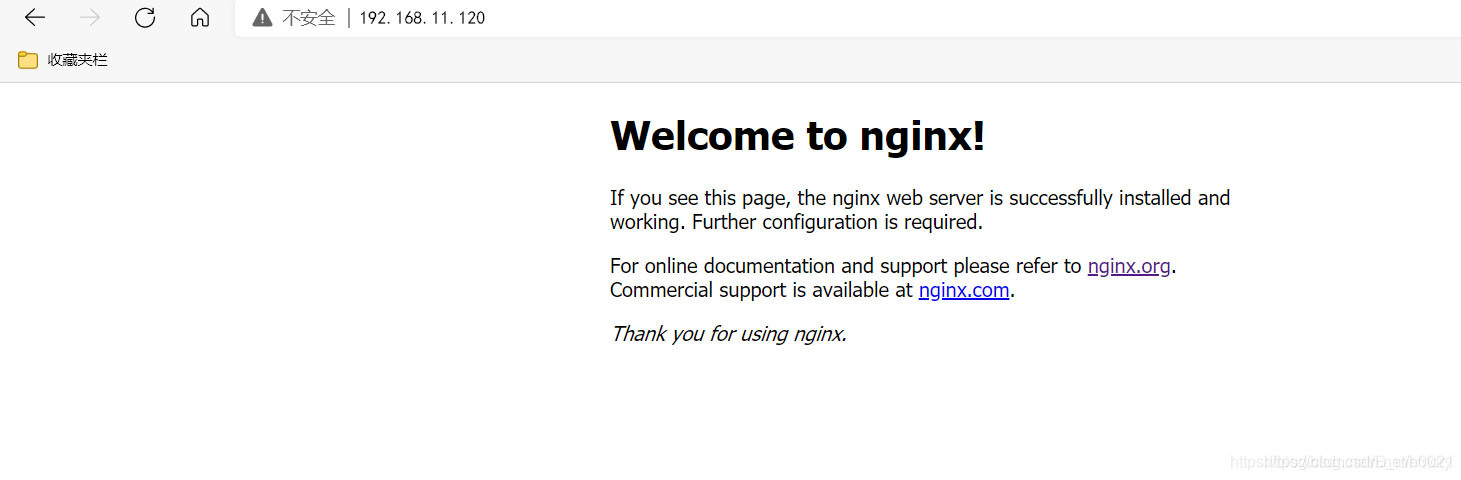Open the nginx.org documentation link
1461x480 pixels.
pos(1129,266)
